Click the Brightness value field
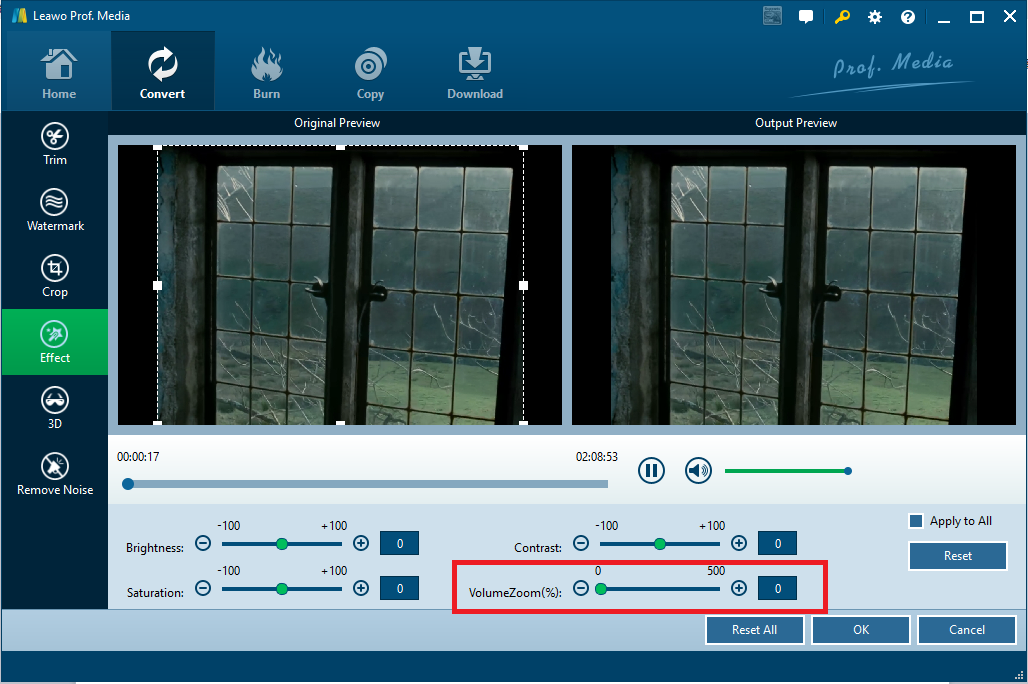 coord(399,543)
